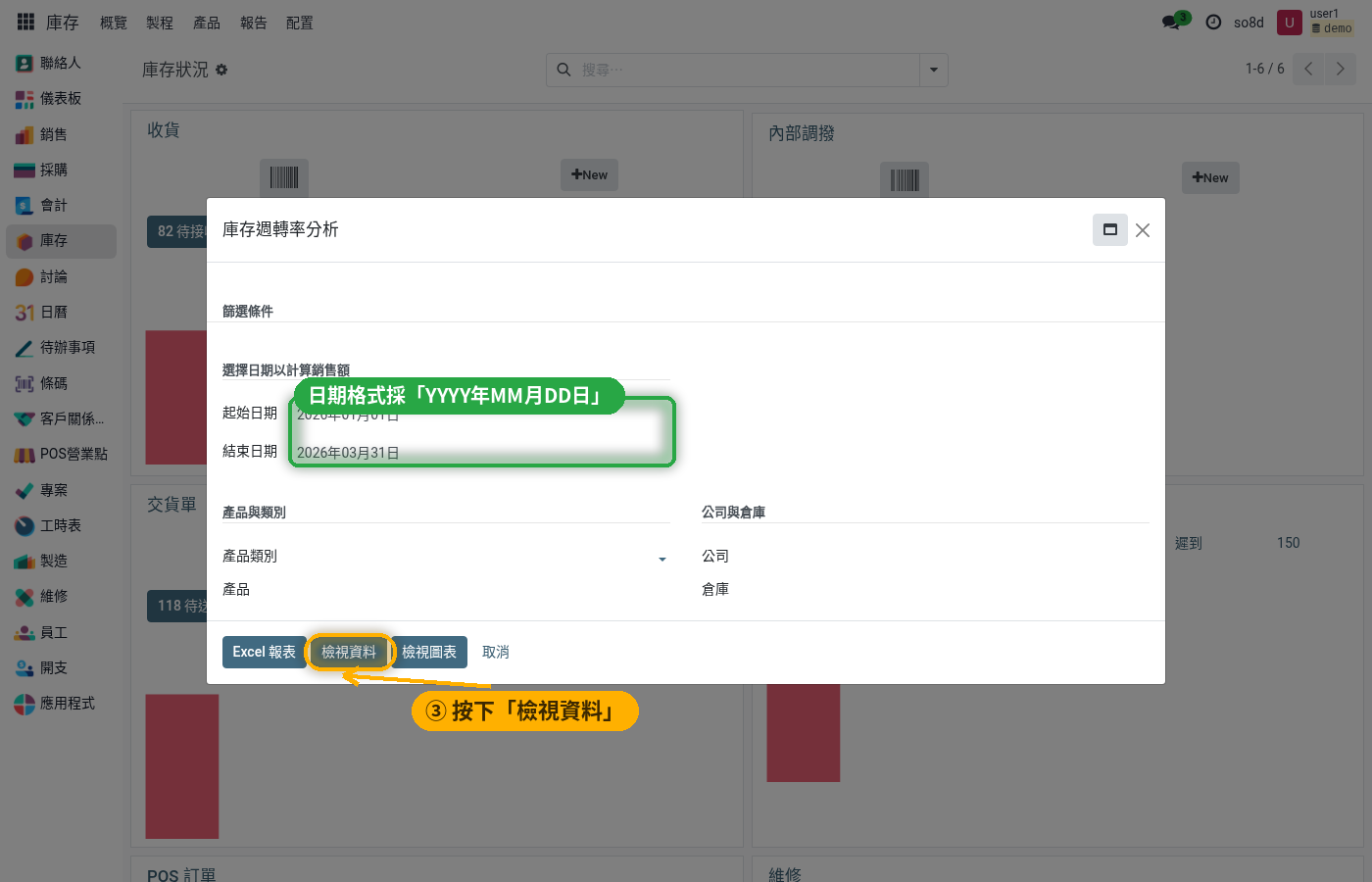Go to next page arrow in pager
The image size is (1372, 882).
tap(1341, 69)
